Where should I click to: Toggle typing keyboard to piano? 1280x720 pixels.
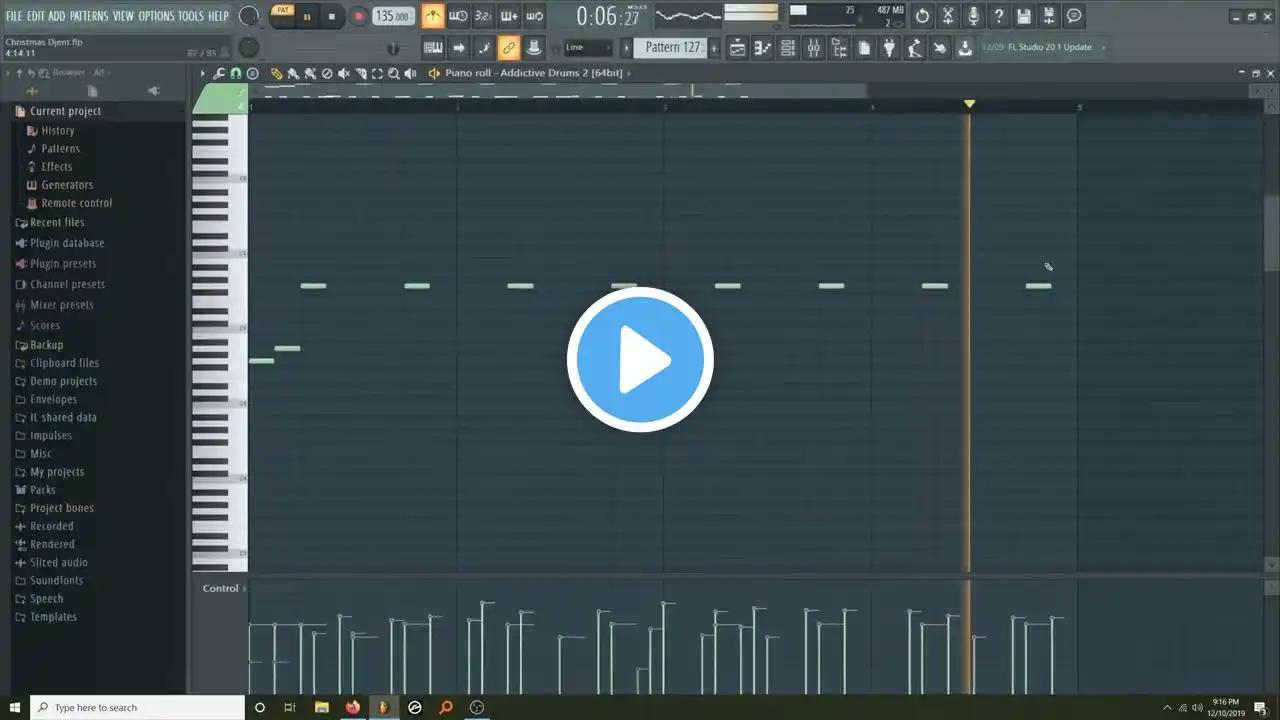point(433,47)
